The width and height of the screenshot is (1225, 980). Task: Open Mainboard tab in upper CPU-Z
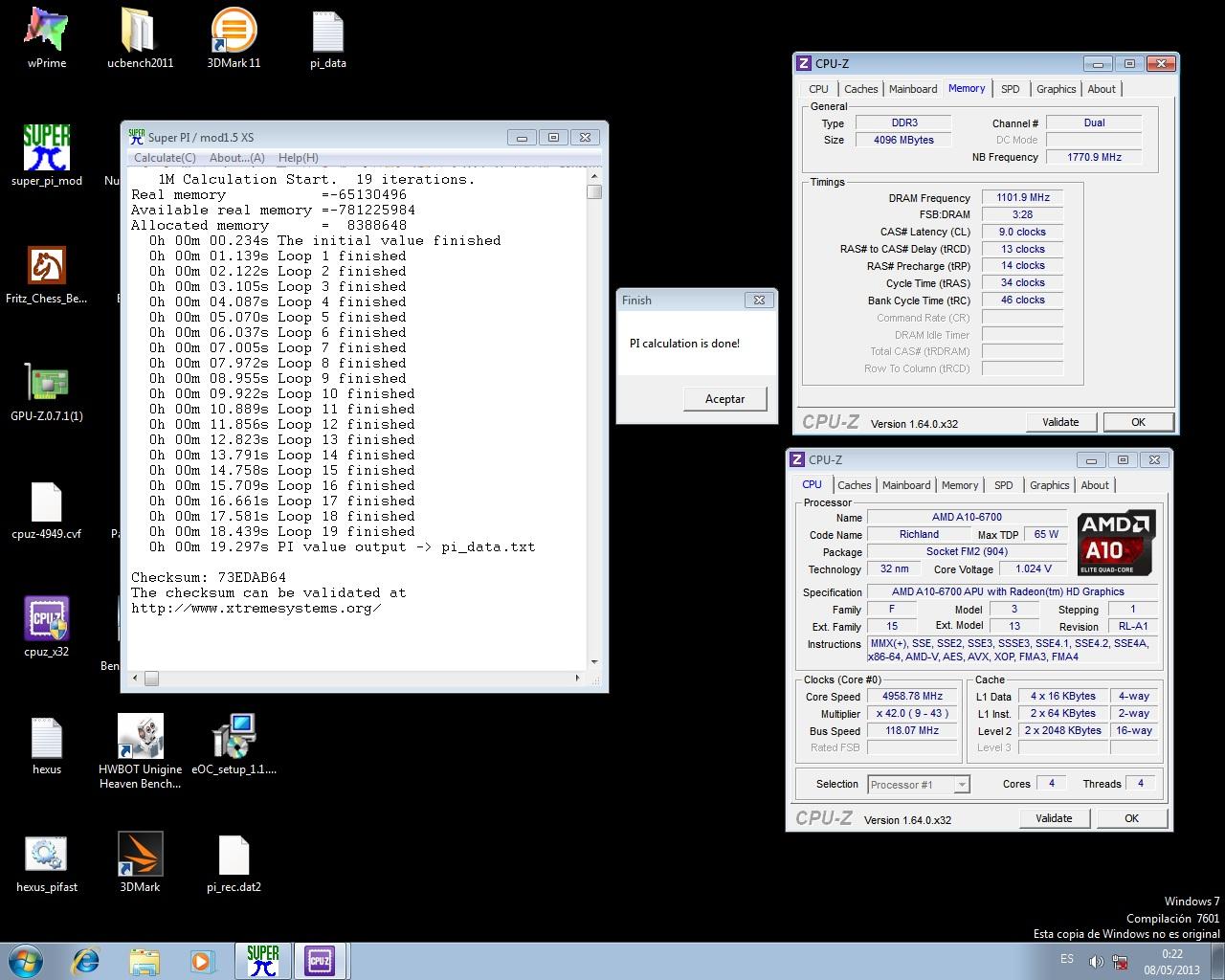click(x=913, y=89)
